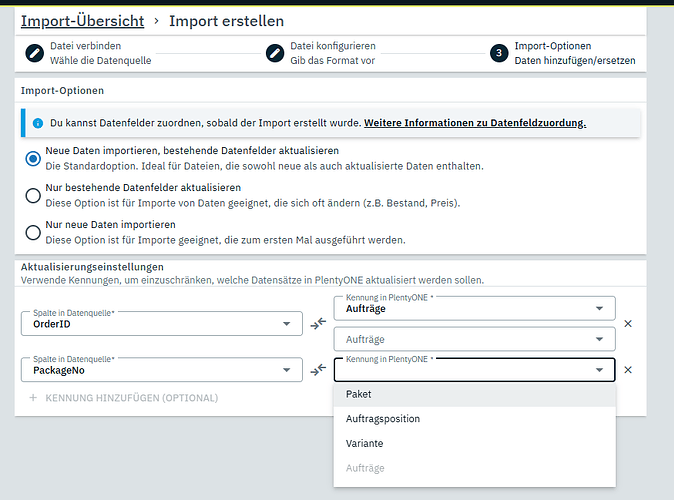The height and width of the screenshot is (500, 674).
Task: Remove the OrderID identifier row with X
Action: tap(628, 323)
